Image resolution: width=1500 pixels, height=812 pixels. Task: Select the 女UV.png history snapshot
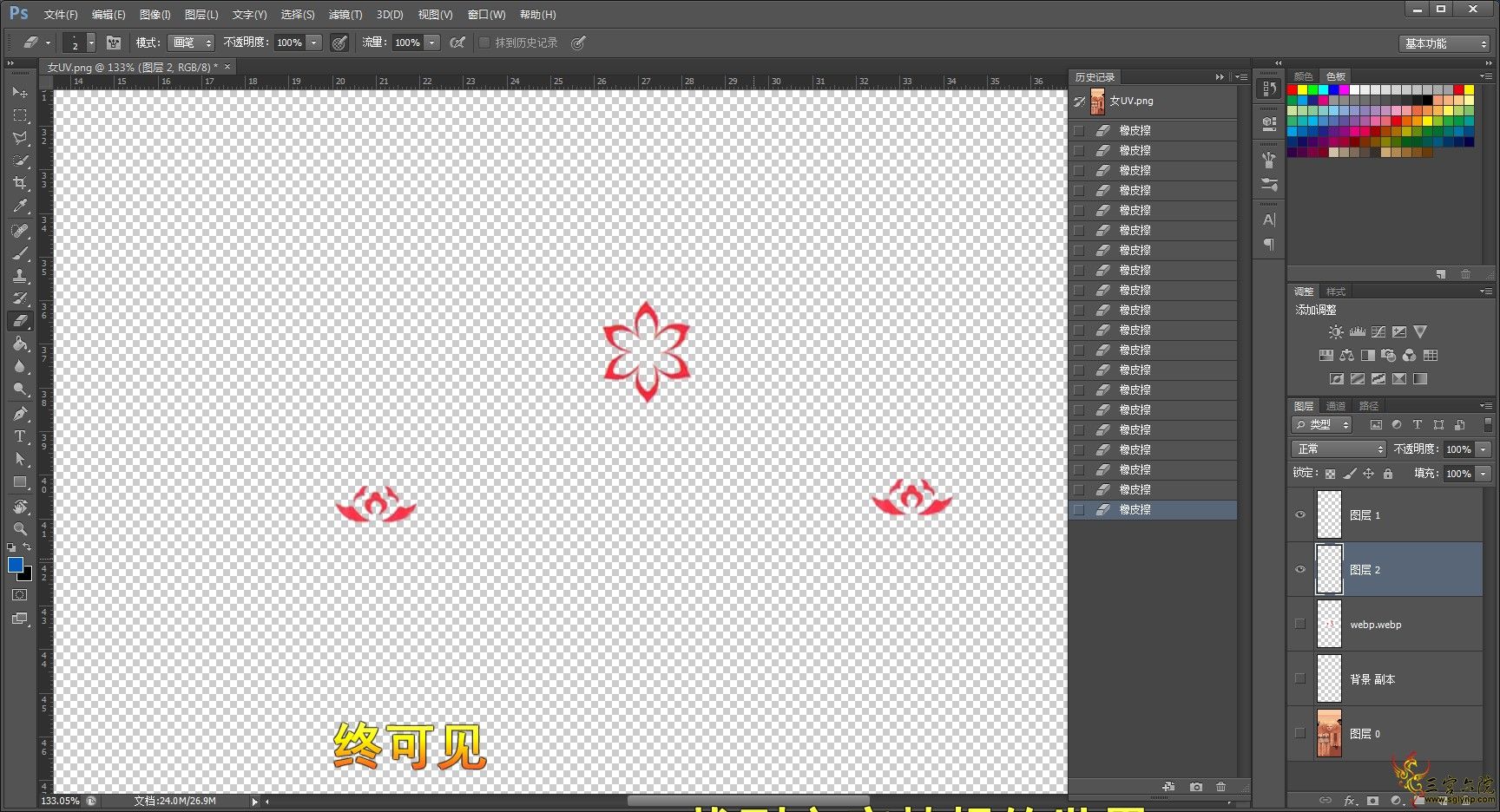1153,101
